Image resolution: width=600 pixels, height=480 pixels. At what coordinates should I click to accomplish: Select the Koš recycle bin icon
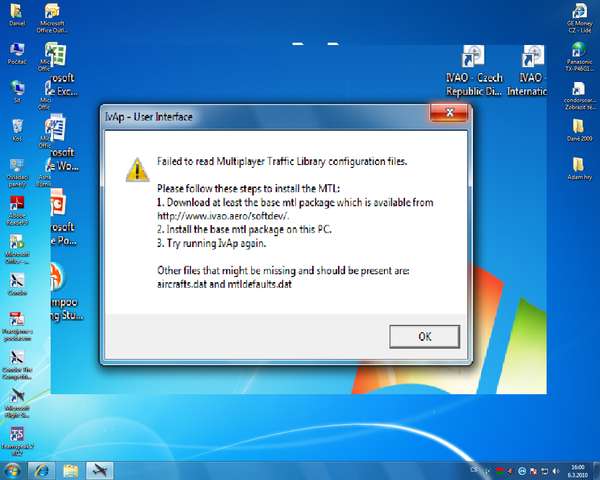(x=17, y=130)
